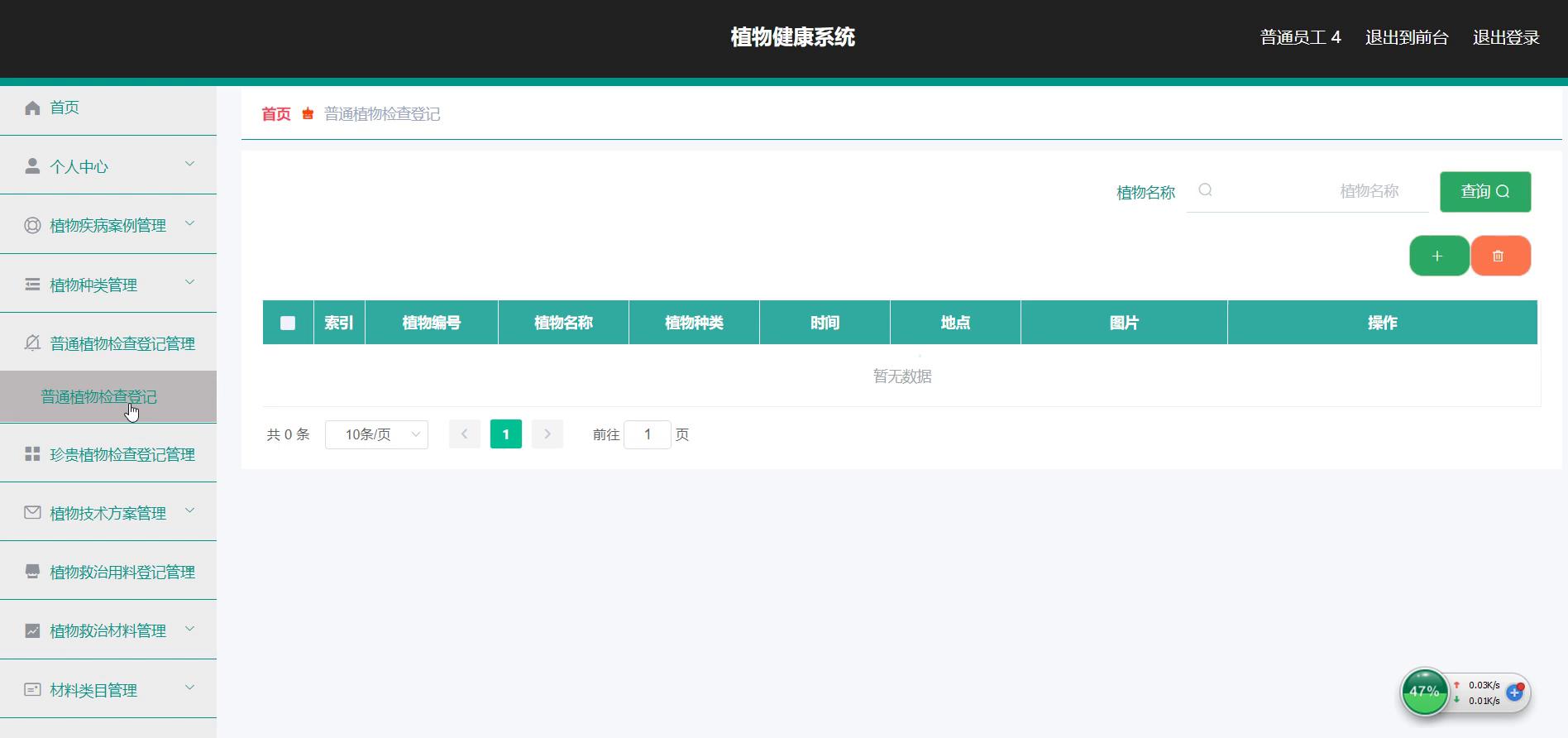This screenshot has height=738, width=1568.
Task: Click the envelope icon for 植物技术方案管理
Action: tap(32, 513)
